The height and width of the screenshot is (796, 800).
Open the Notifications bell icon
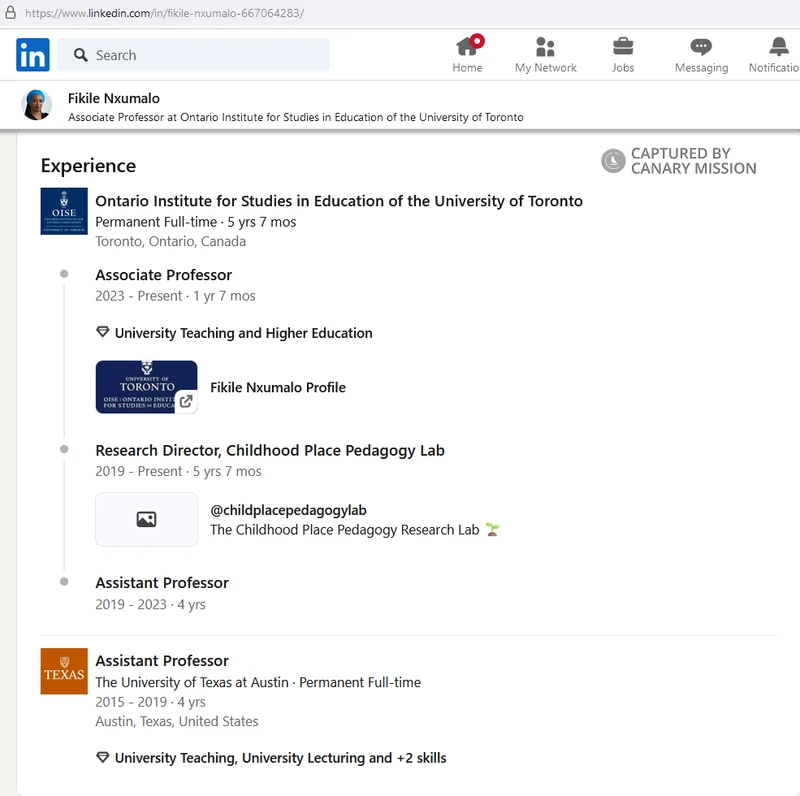779,46
